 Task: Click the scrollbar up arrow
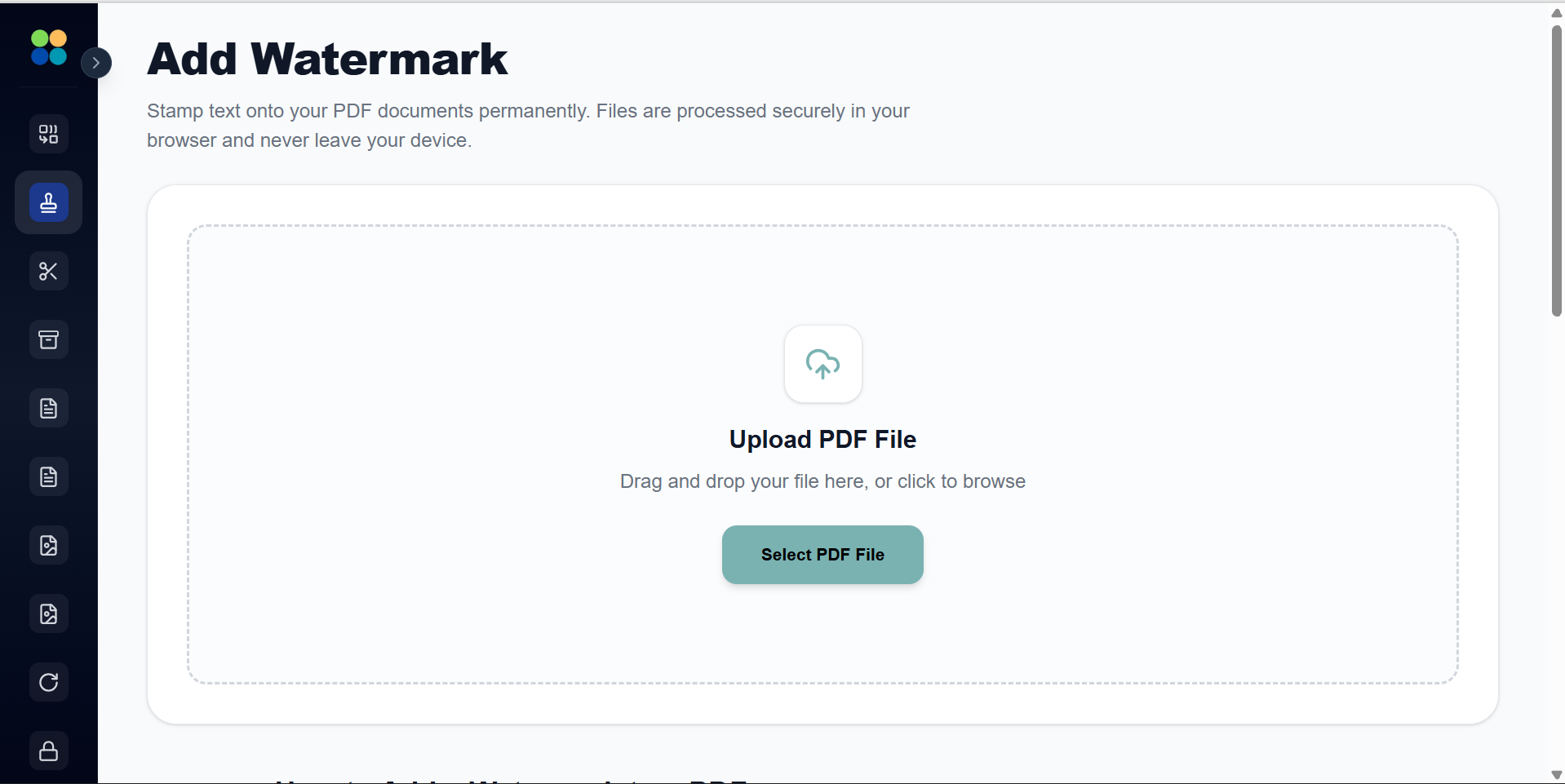[x=1555, y=13]
